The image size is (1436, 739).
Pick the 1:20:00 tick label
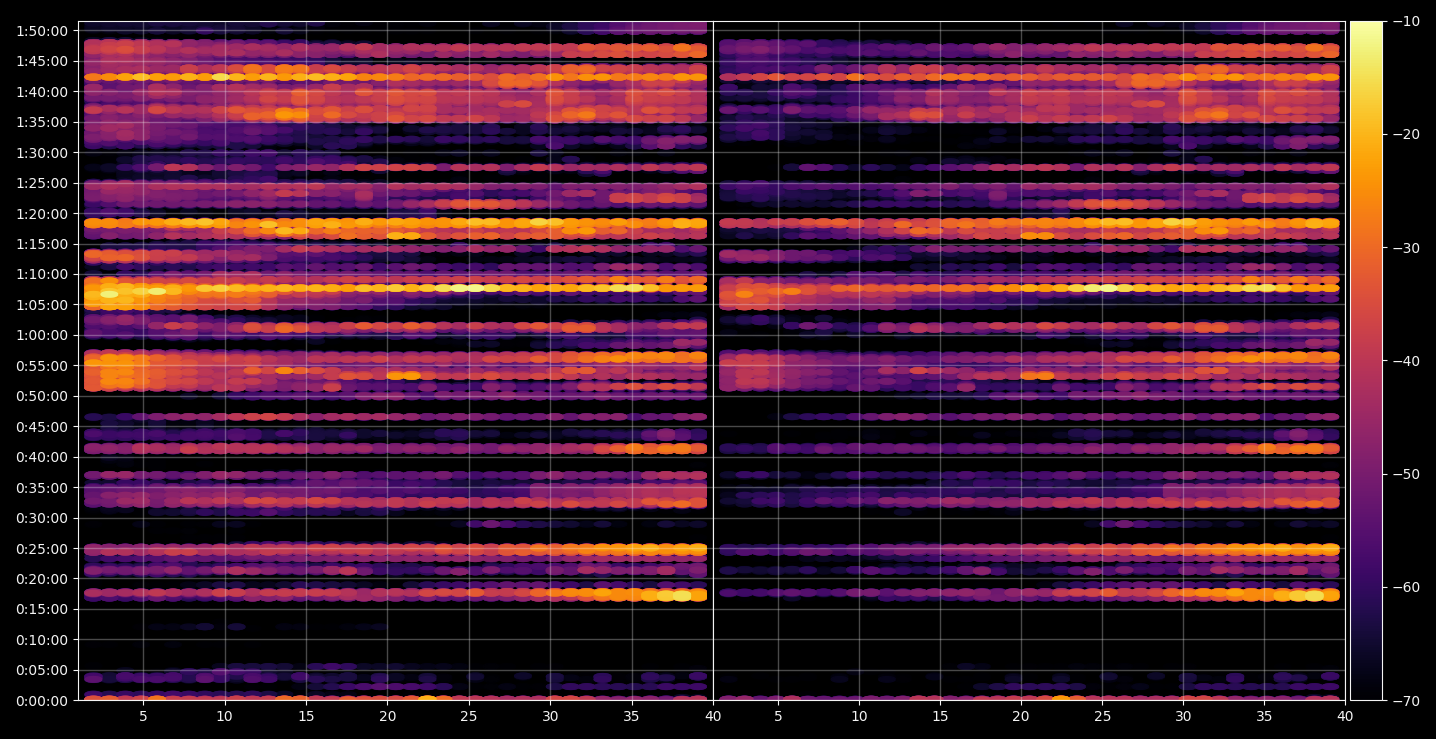click(x=42, y=213)
